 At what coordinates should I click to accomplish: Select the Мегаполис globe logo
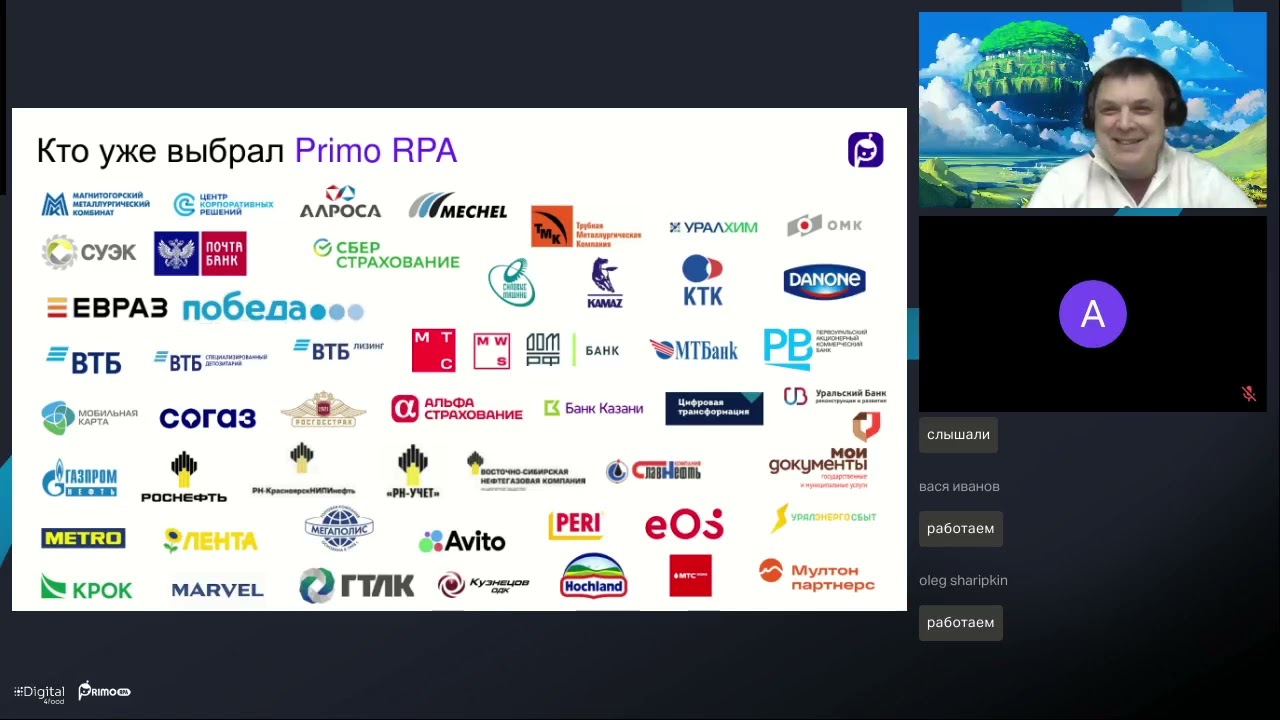click(339, 526)
